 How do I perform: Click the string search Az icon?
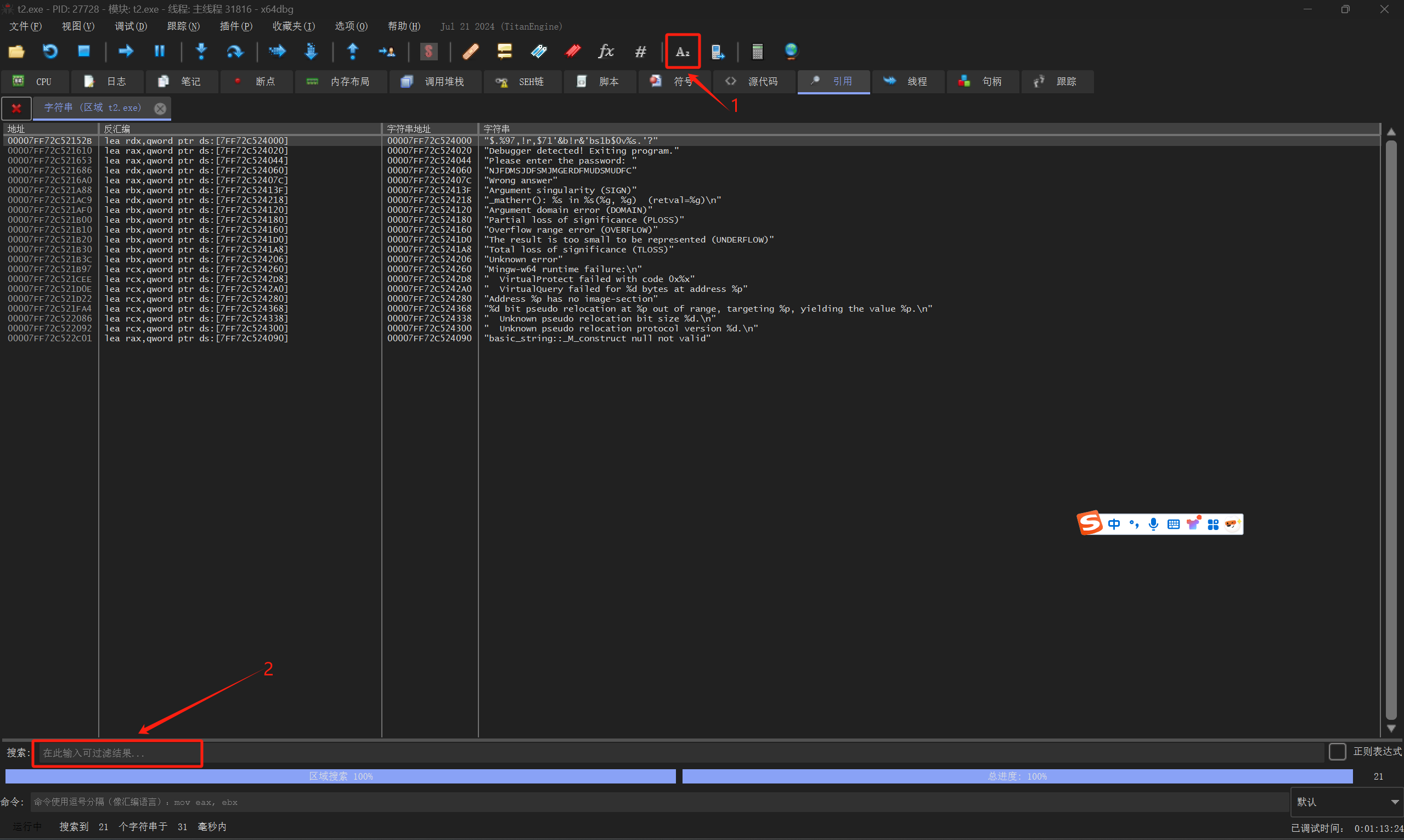[x=683, y=52]
